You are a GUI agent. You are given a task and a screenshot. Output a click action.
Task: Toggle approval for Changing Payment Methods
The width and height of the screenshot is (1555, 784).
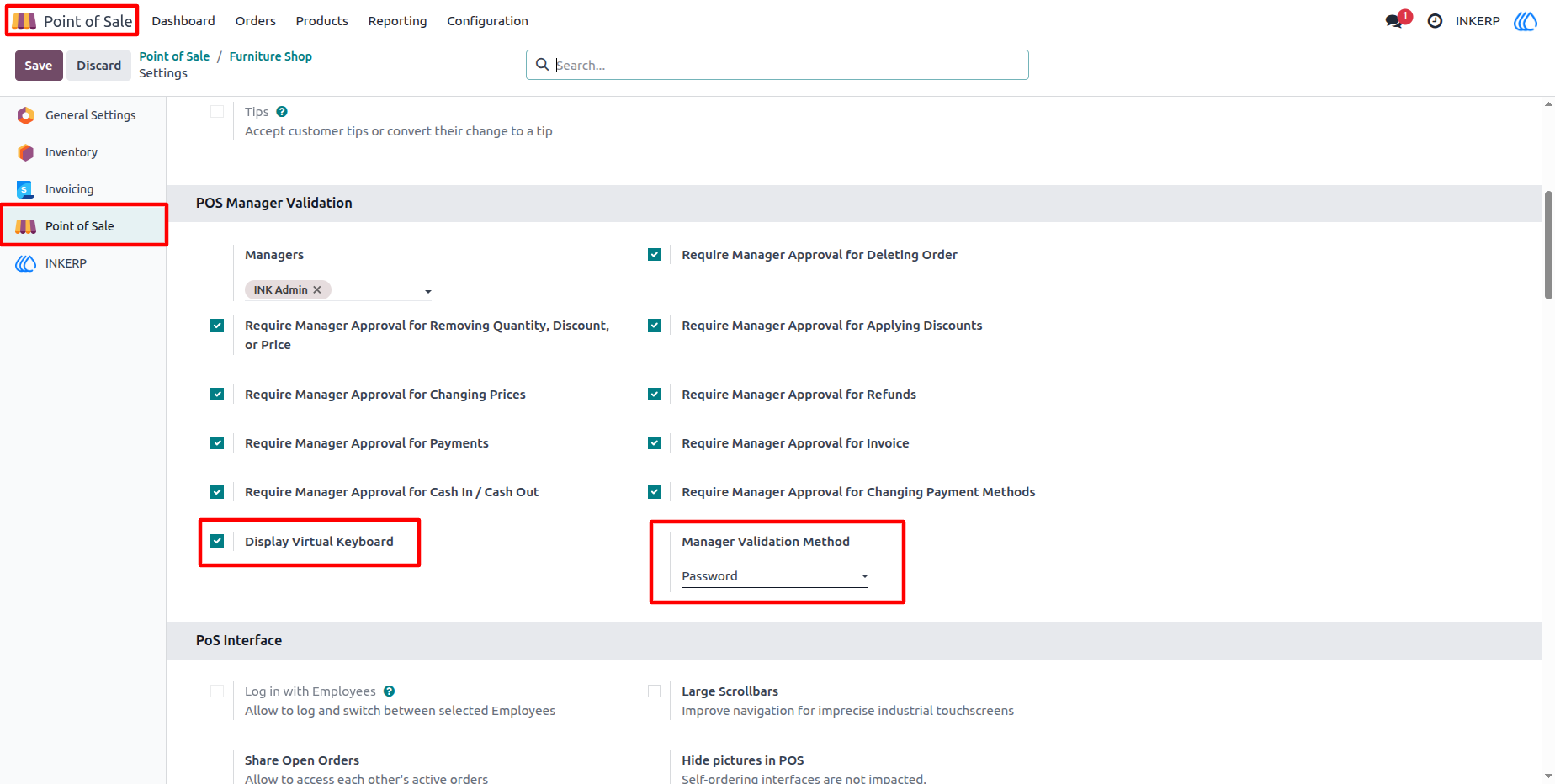pyautogui.click(x=654, y=492)
